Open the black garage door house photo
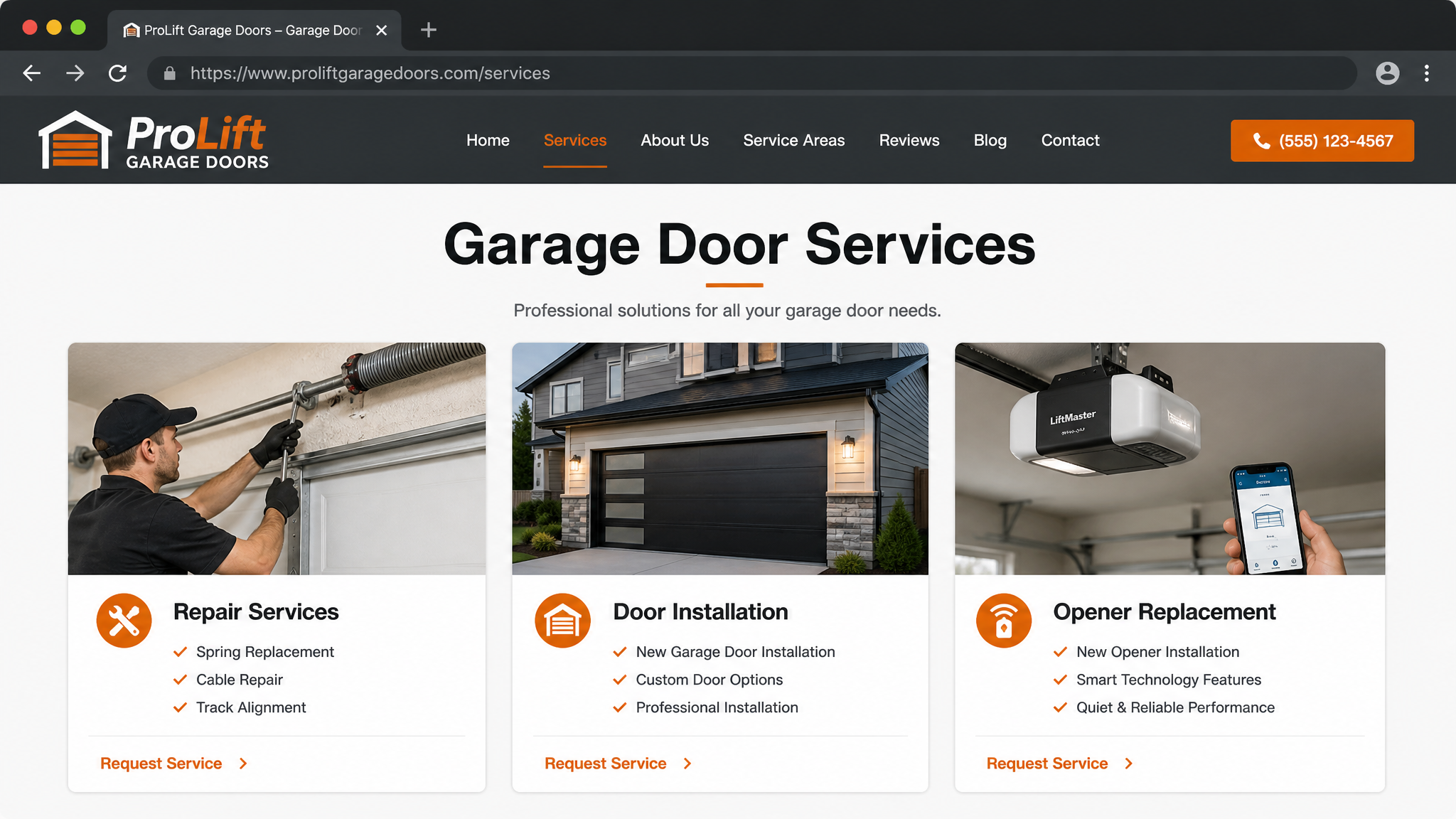1456x819 pixels. point(720,459)
